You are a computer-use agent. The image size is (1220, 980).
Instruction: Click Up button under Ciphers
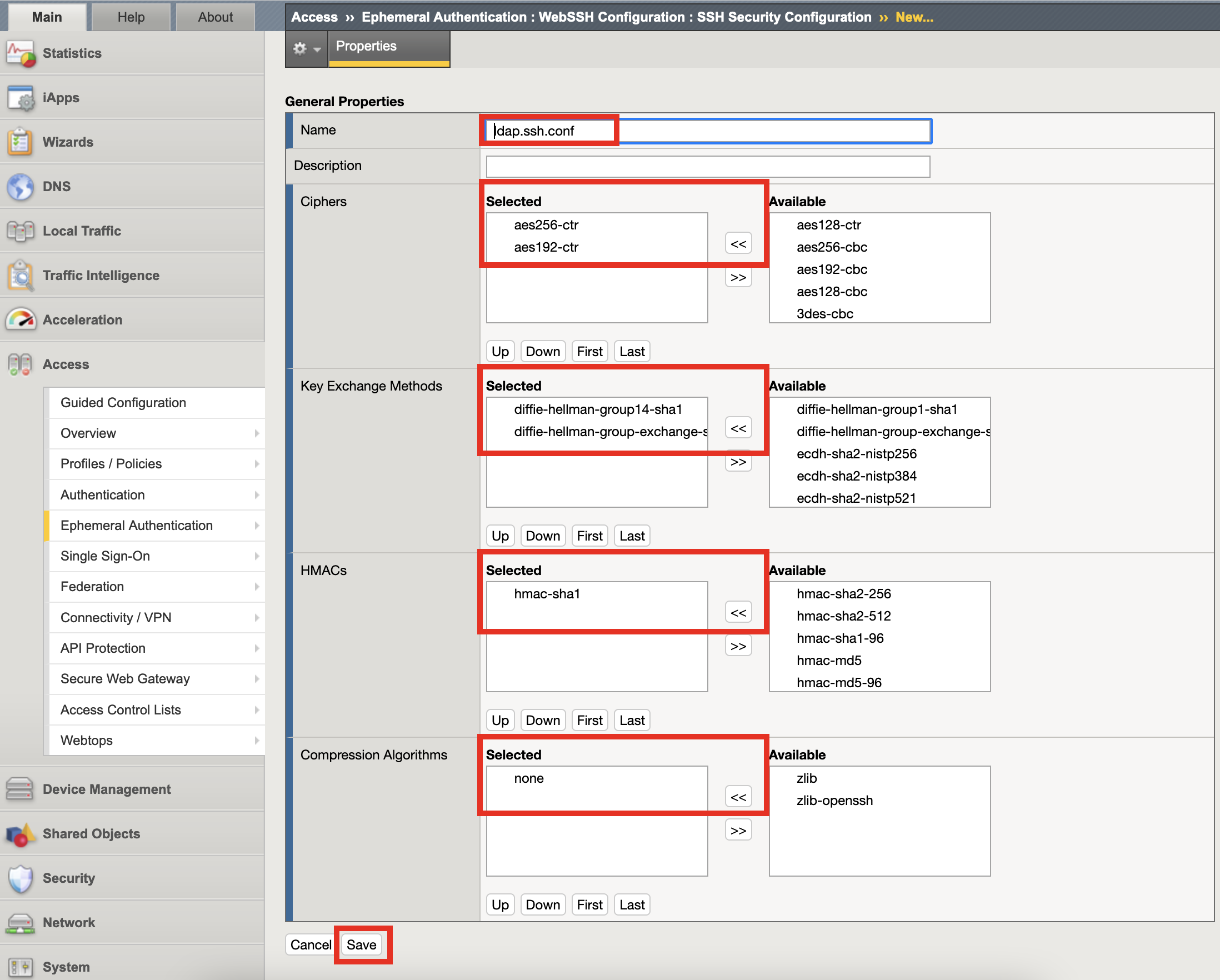(500, 351)
